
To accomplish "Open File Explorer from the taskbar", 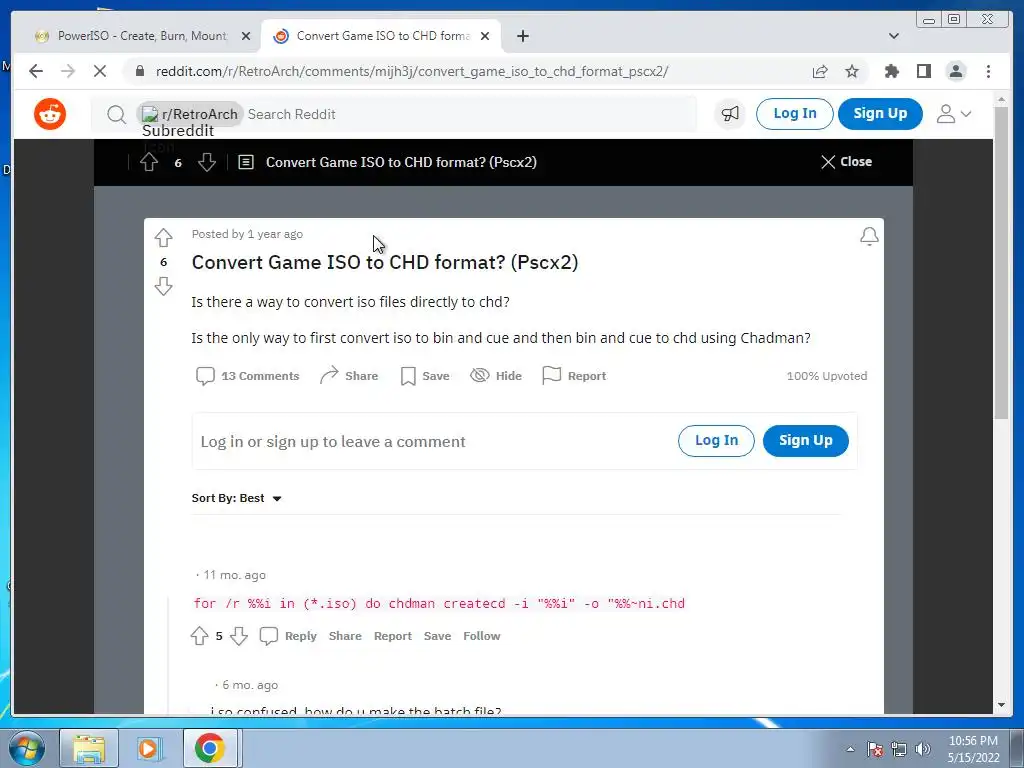I will 89,748.
